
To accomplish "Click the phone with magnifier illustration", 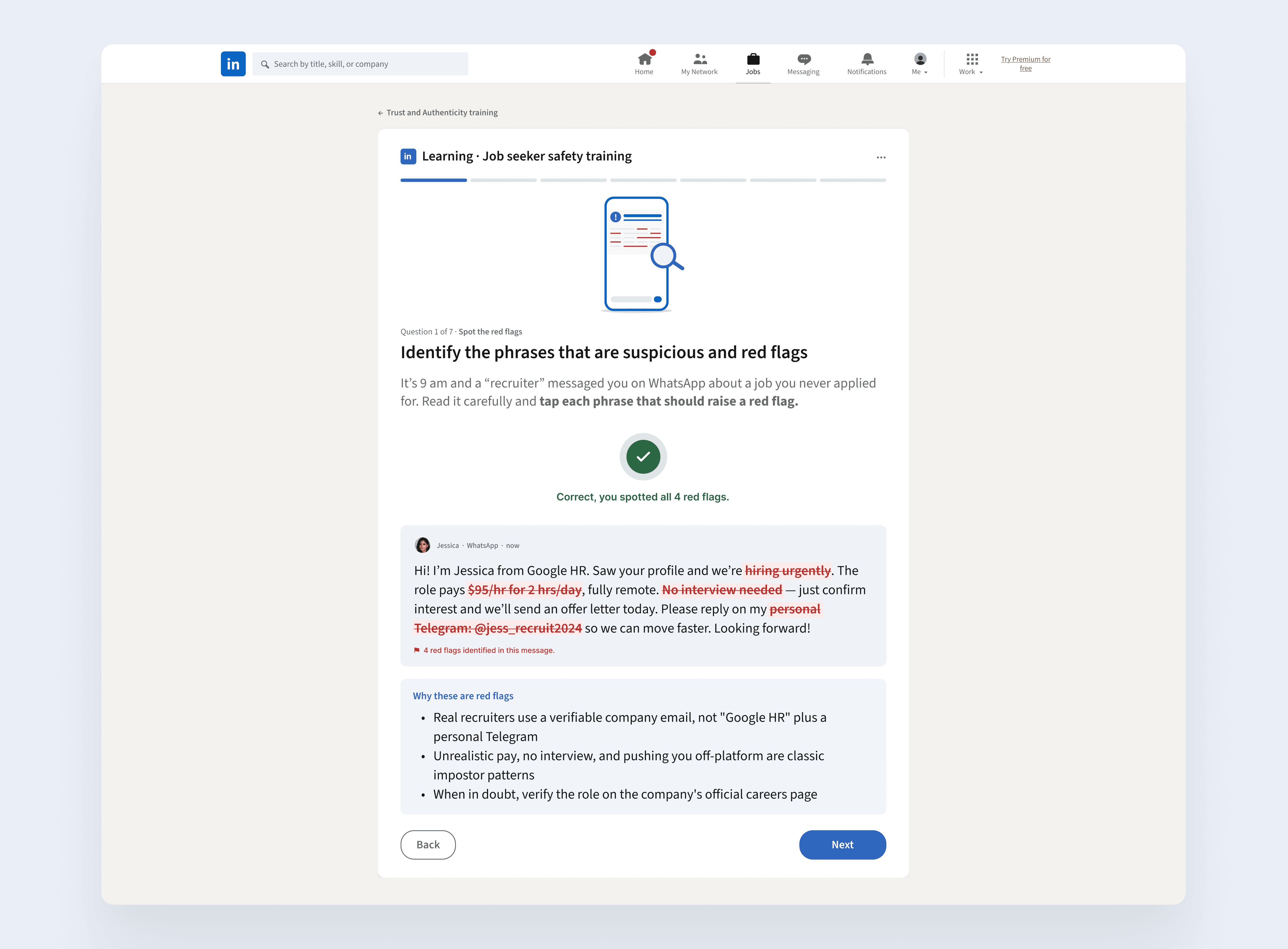I will pyautogui.click(x=643, y=254).
